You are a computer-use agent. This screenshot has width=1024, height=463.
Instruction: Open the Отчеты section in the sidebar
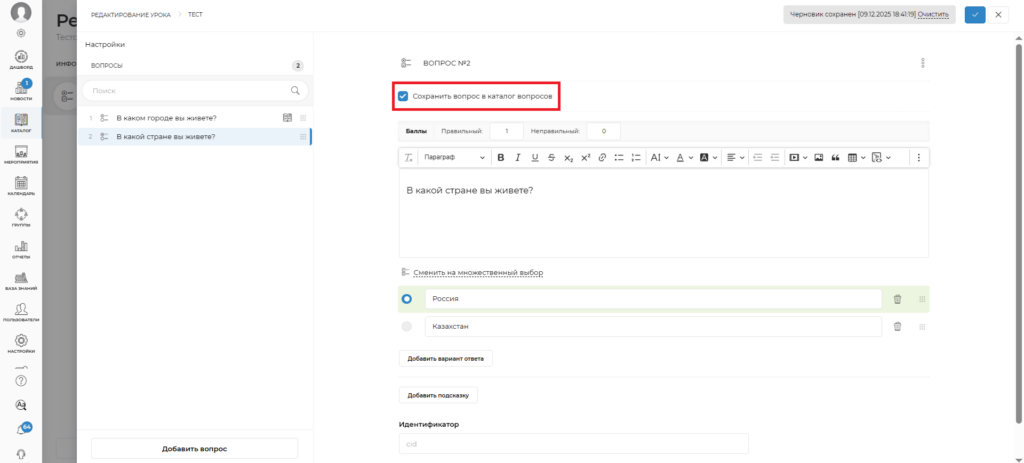21,250
